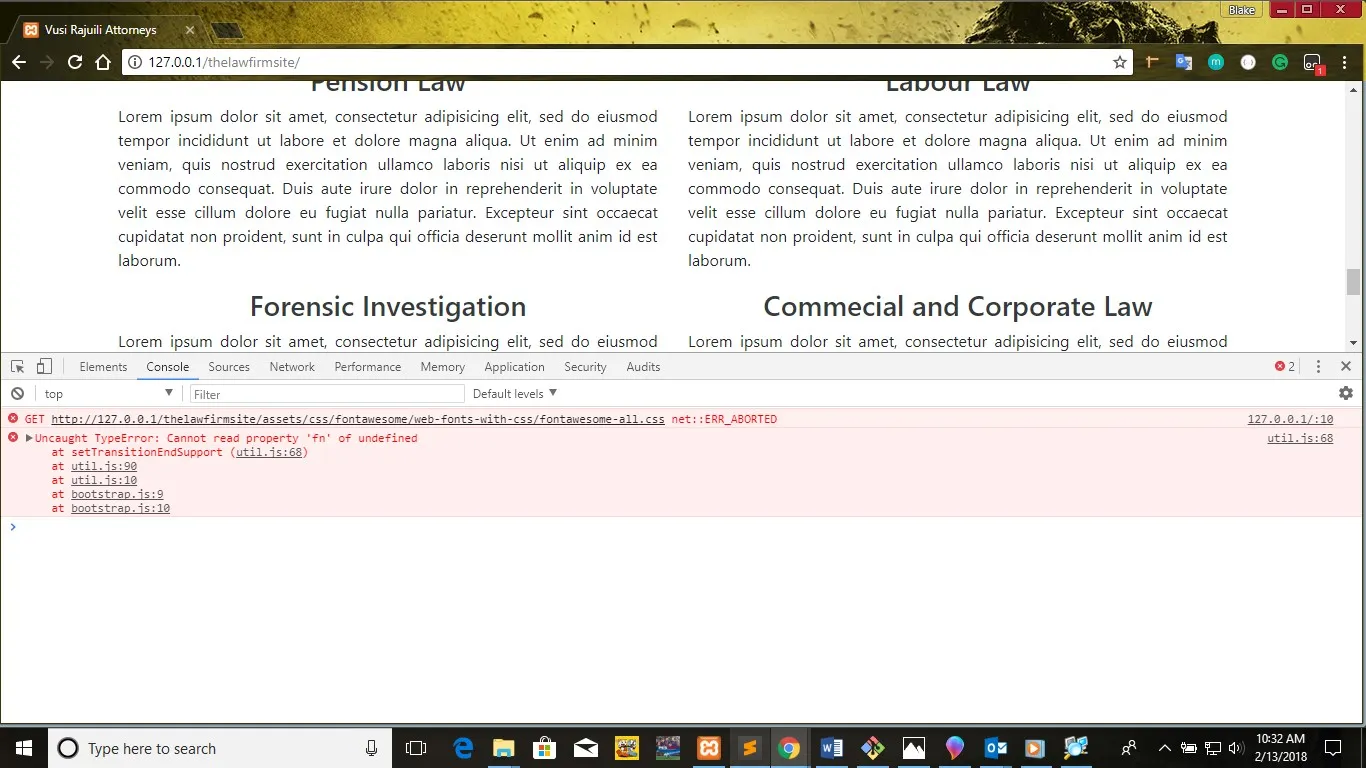This screenshot has height=768, width=1366.
Task: Clear the console with the clear icon
Action: coord(17,394)
